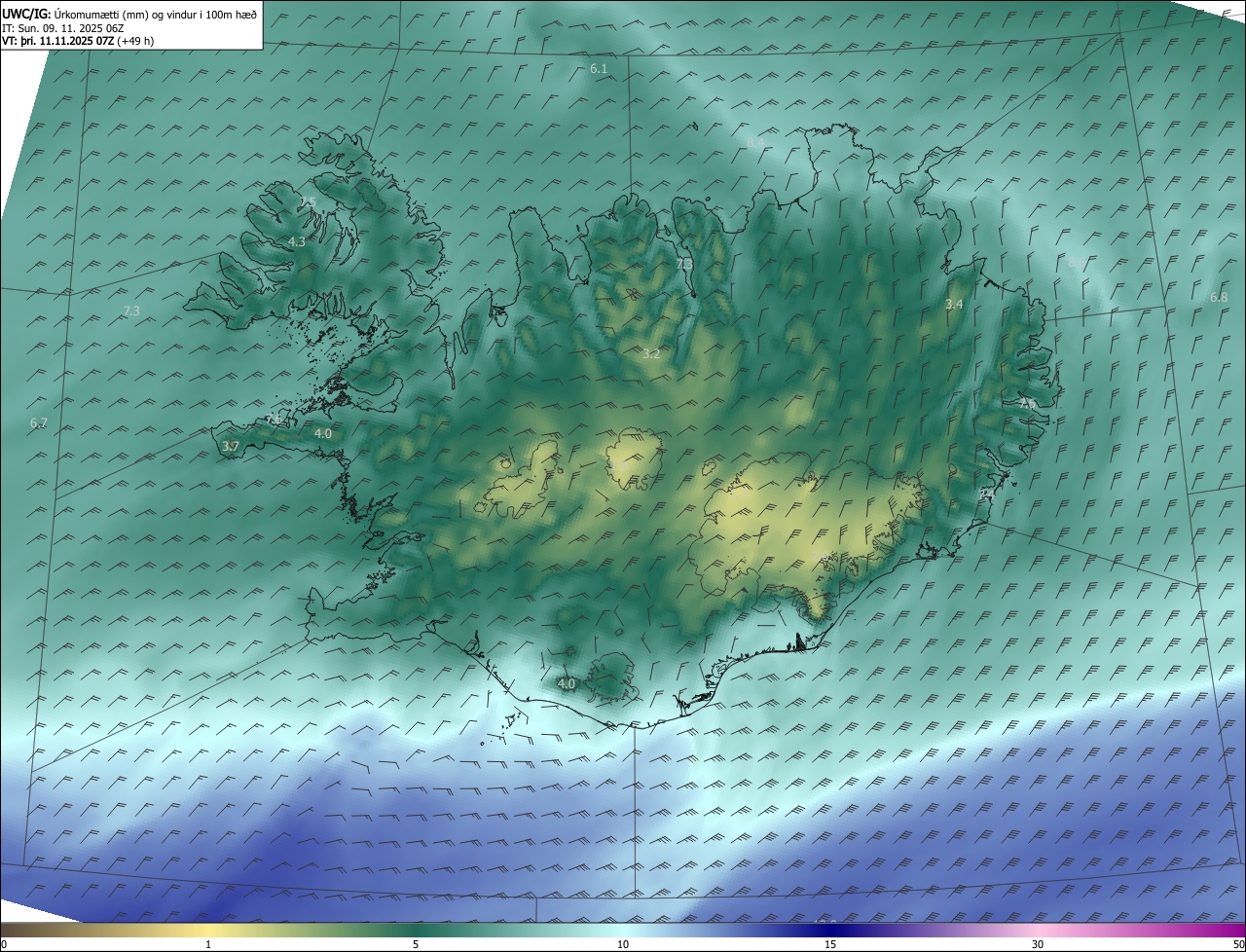Click the 3.2 value label in north-central Iceland
Viewport: 1246px width, 952px height.
point(651,354)
